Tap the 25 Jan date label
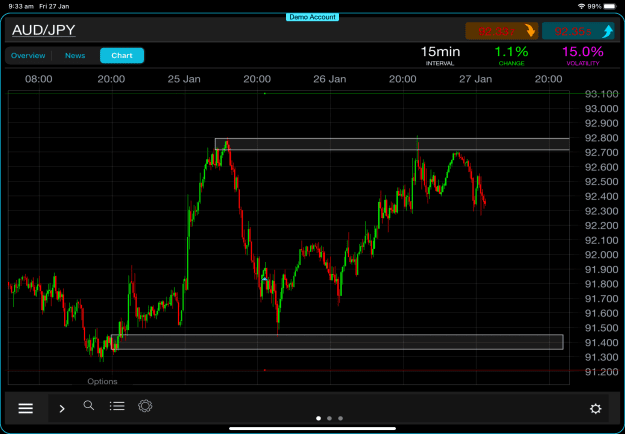 [184, 79]
